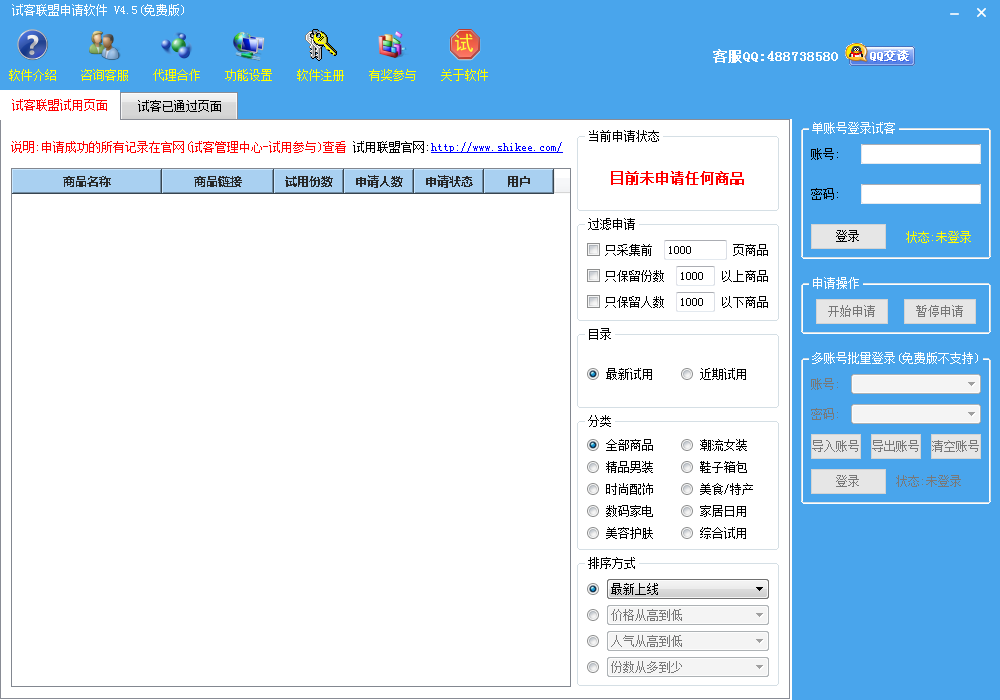The width and height of the screenshot is (1000, 700).
Task: Click the 关于软件 red 试 icon
Action: [x=464, y=45]
